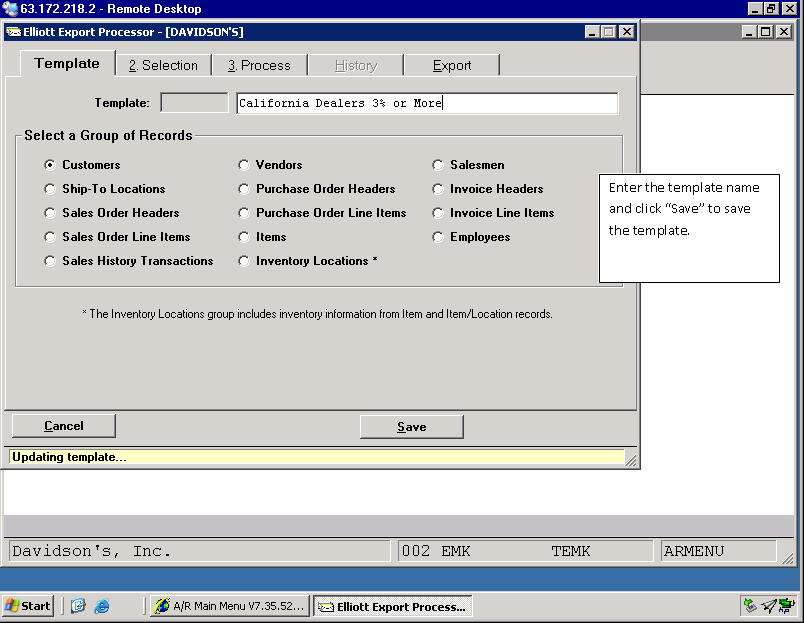Viewport: 804px width, 623px height.
Task: Restore down the Remote Desktop window
Action: [x=772, y=9]
